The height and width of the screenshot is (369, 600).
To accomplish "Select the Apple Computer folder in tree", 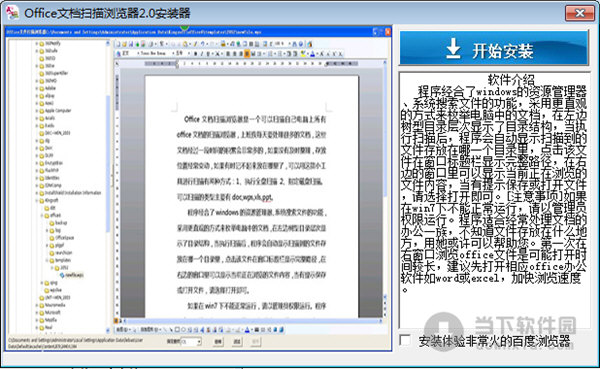I will [58, 111].
